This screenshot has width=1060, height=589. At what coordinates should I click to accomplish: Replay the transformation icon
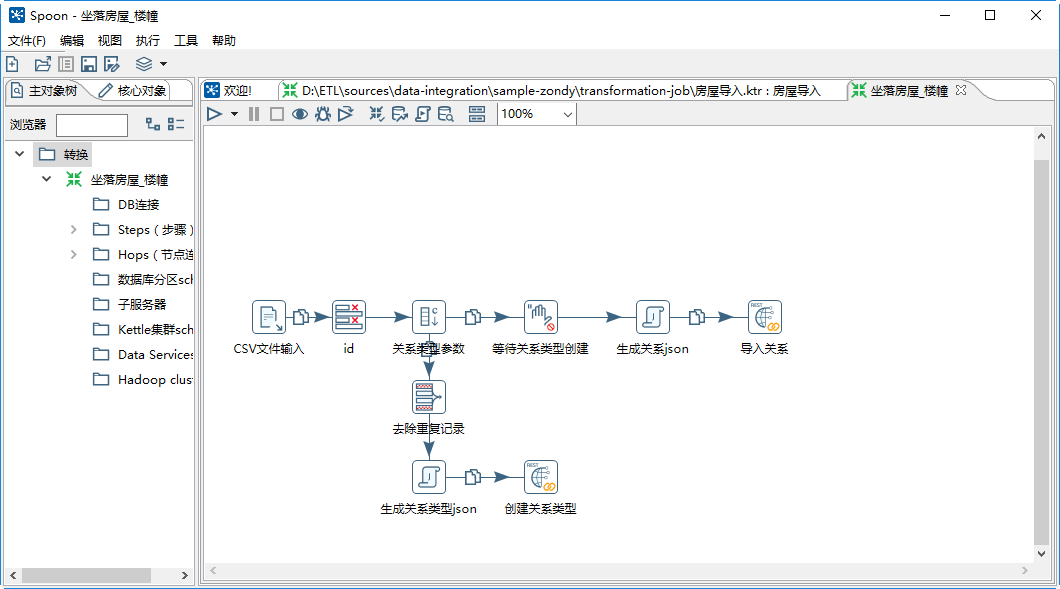point(345,114)
